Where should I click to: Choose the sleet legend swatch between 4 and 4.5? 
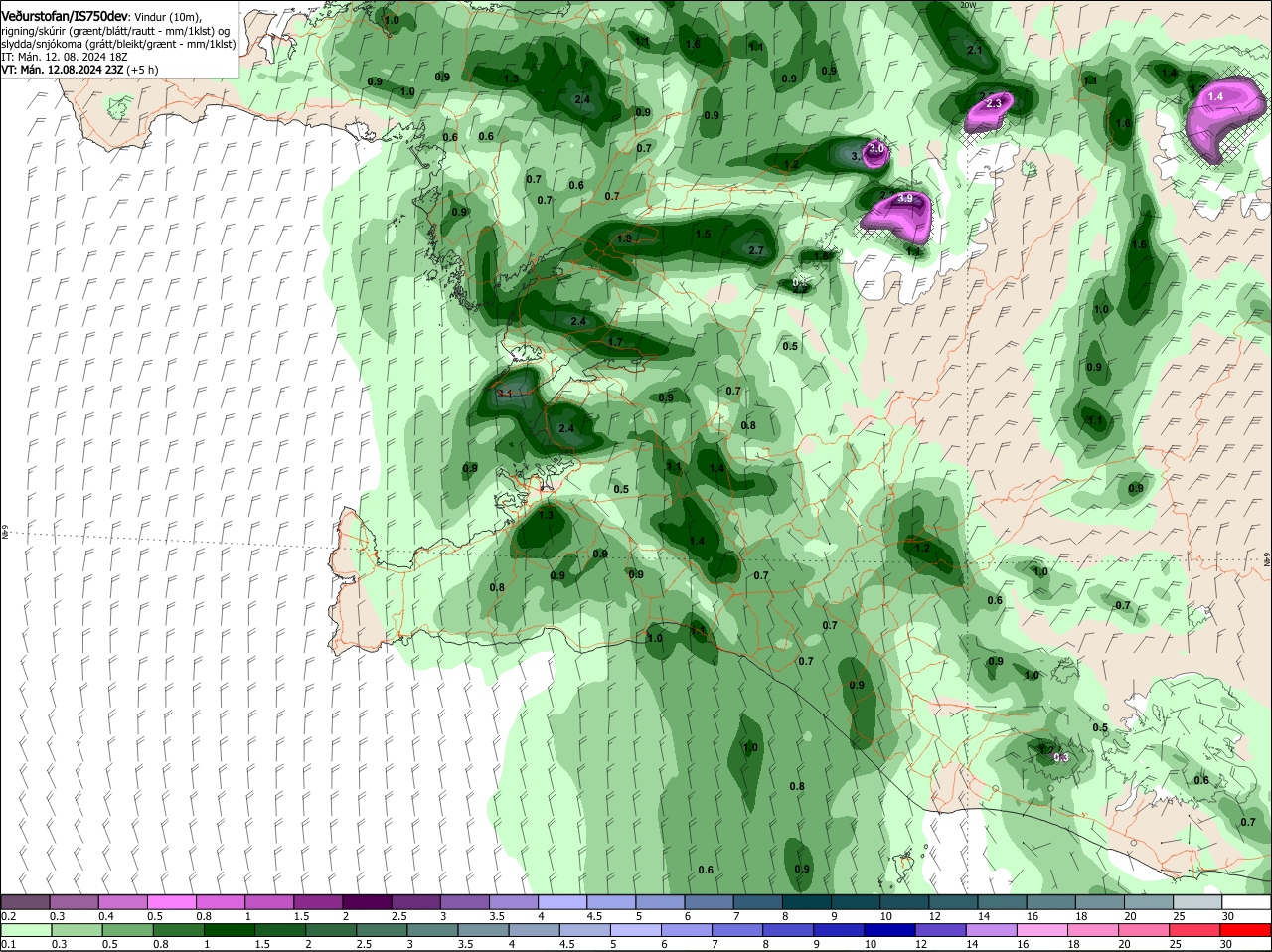click(562, 901)
